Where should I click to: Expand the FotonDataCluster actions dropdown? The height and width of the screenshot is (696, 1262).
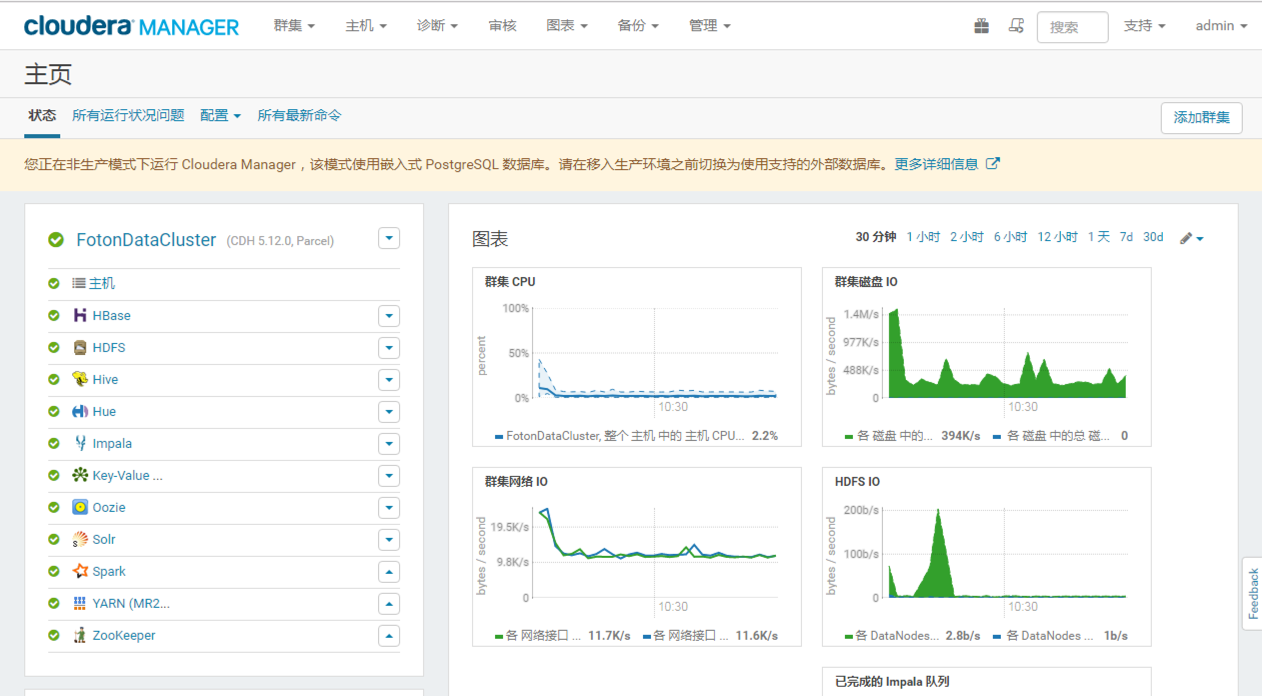389,238
